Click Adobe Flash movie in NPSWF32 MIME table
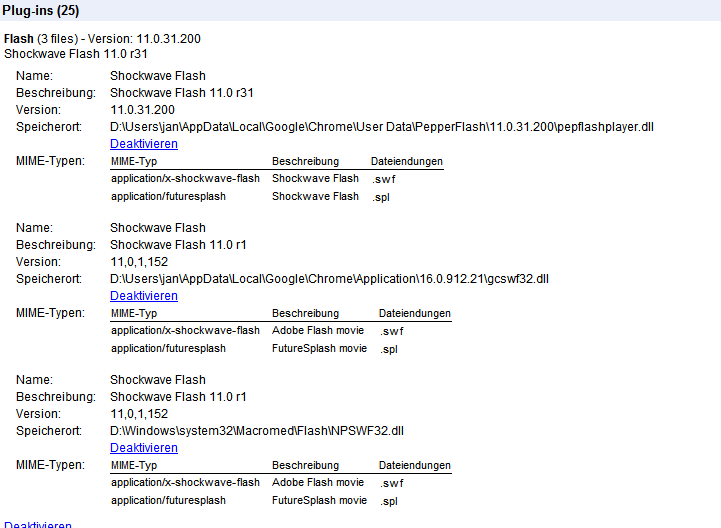This screenshot has width=721, height=528. tap(318, 482)
